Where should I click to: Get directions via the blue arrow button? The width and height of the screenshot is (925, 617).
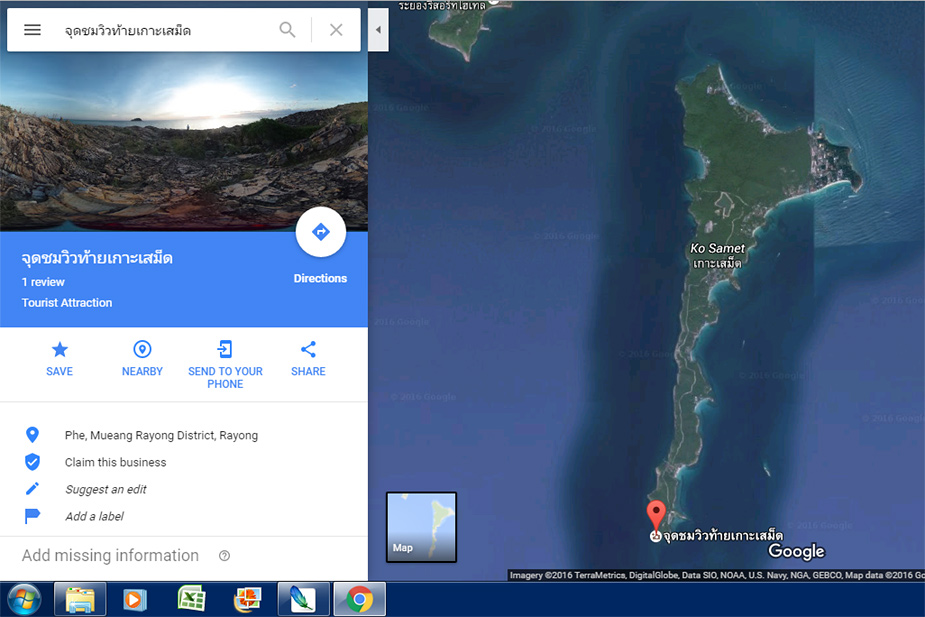(x=320, y=232)
